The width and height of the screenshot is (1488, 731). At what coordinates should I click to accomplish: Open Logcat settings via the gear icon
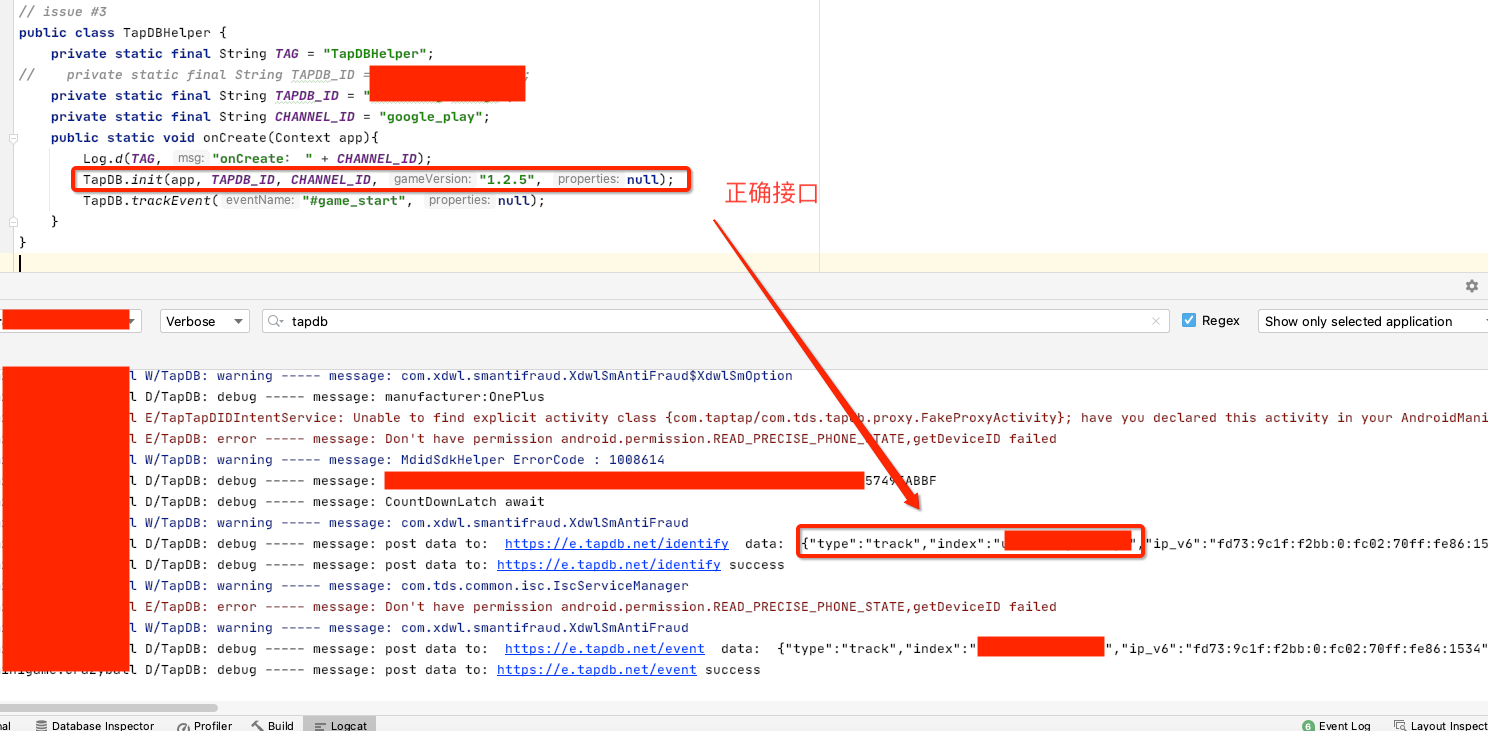tap(1472, 286)
